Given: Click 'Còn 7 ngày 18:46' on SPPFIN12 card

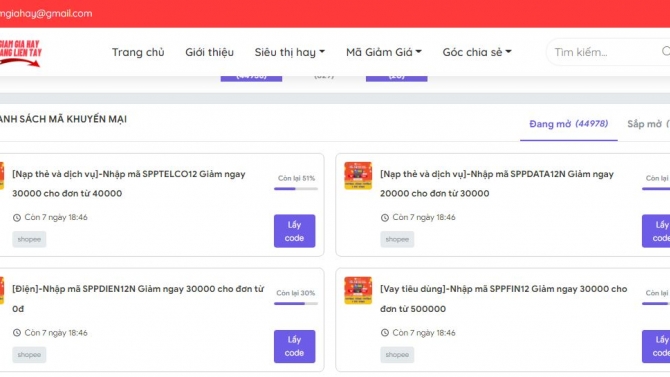Looking at the screenshot, I should [424, 333].
